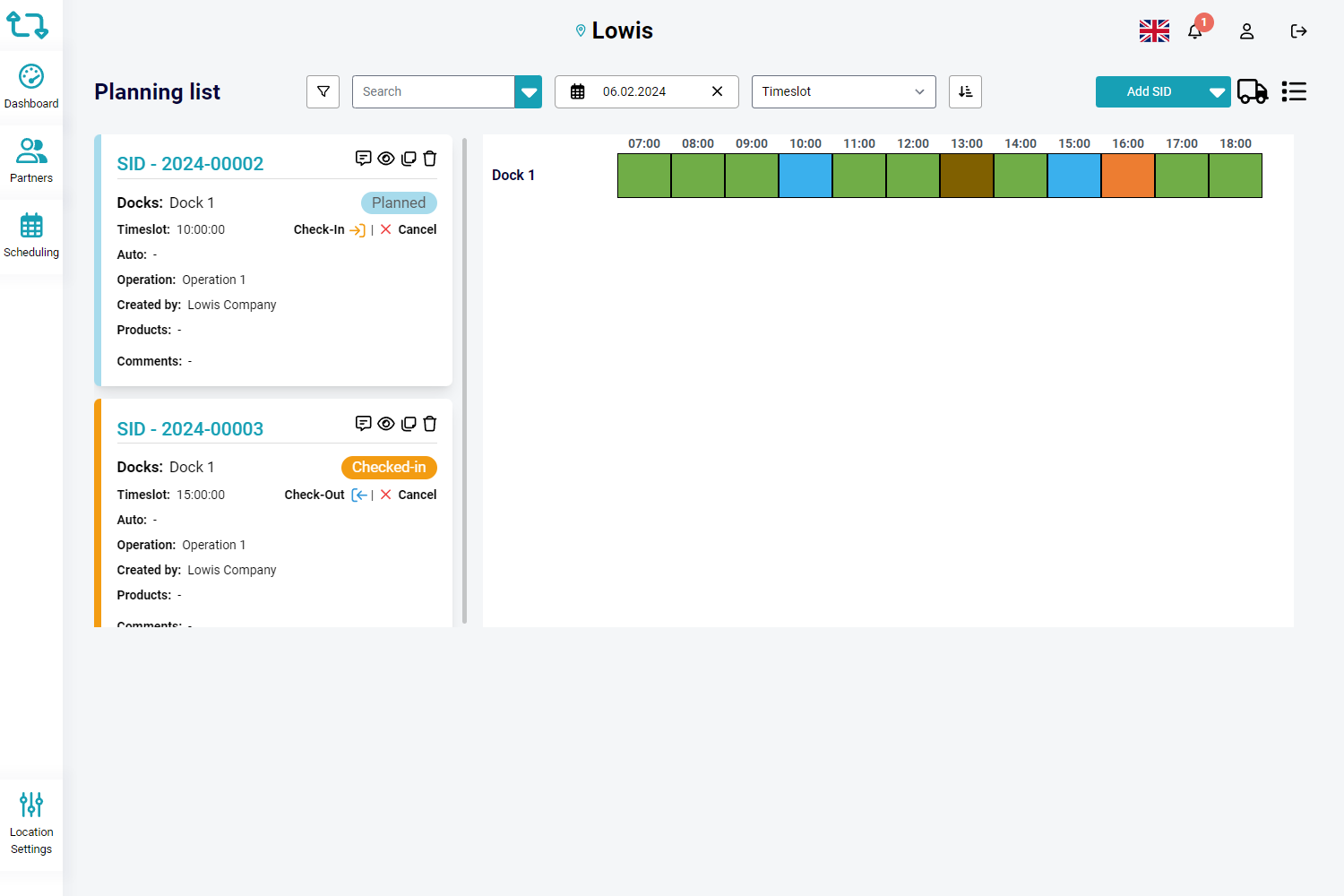
Task: Select the 15:00 blue slot on Dock 1
Action: pyautogui.click(x=1074, y=176)
